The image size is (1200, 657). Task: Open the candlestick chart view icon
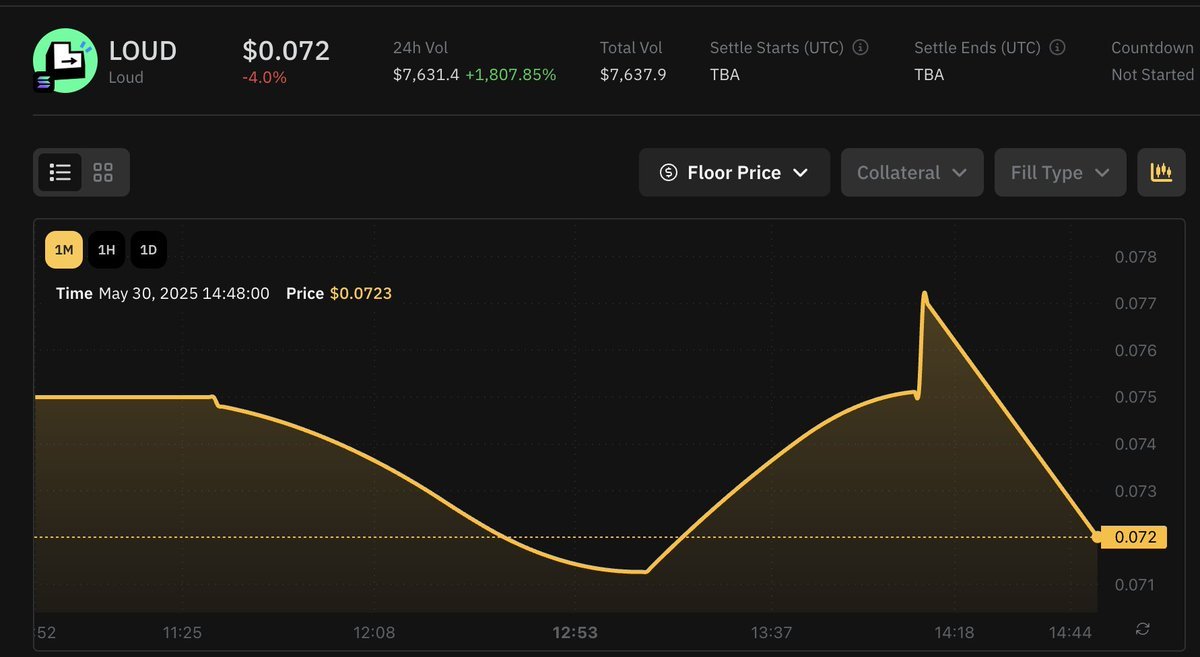click(1161, 172)
